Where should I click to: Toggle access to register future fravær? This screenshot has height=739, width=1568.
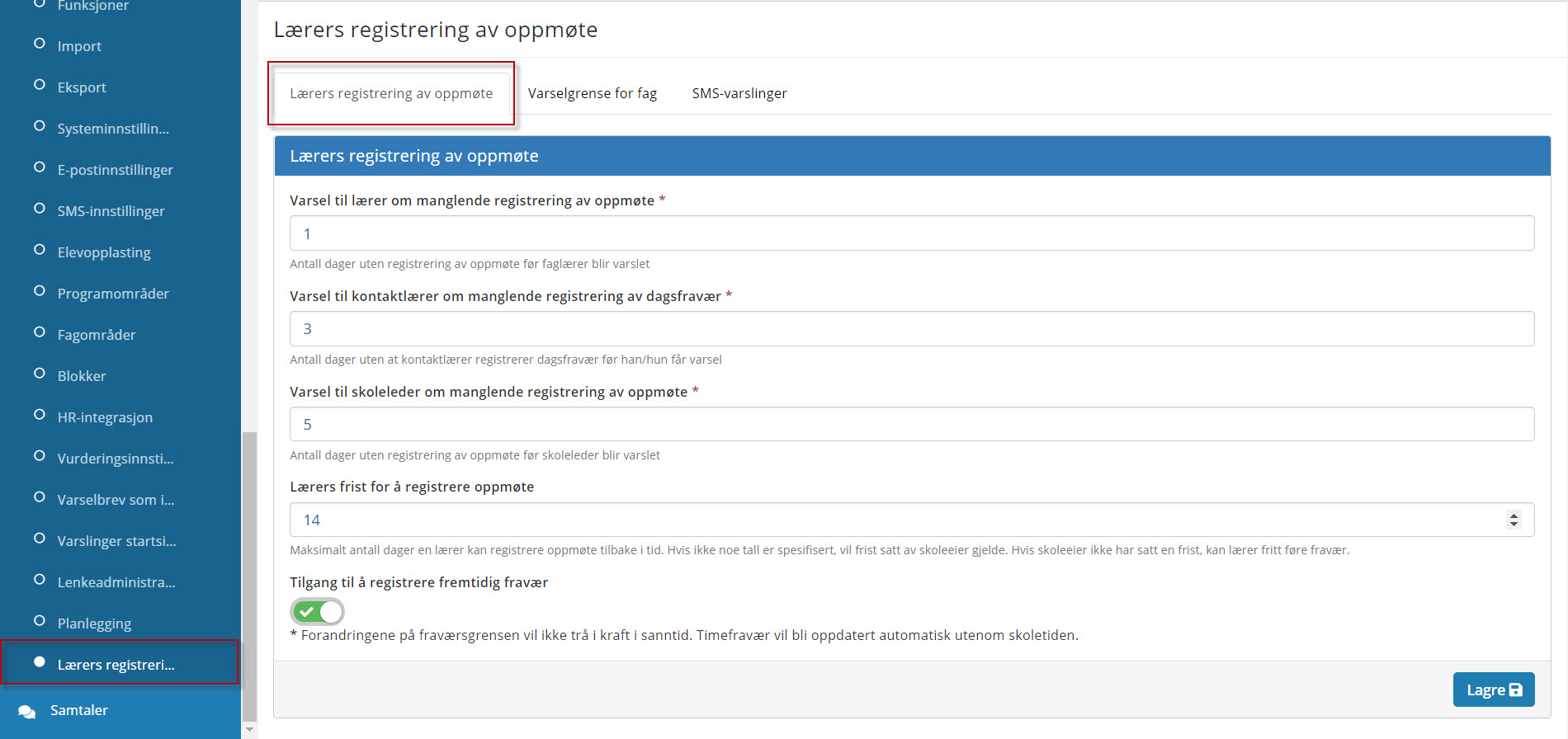tap(317, 611)
